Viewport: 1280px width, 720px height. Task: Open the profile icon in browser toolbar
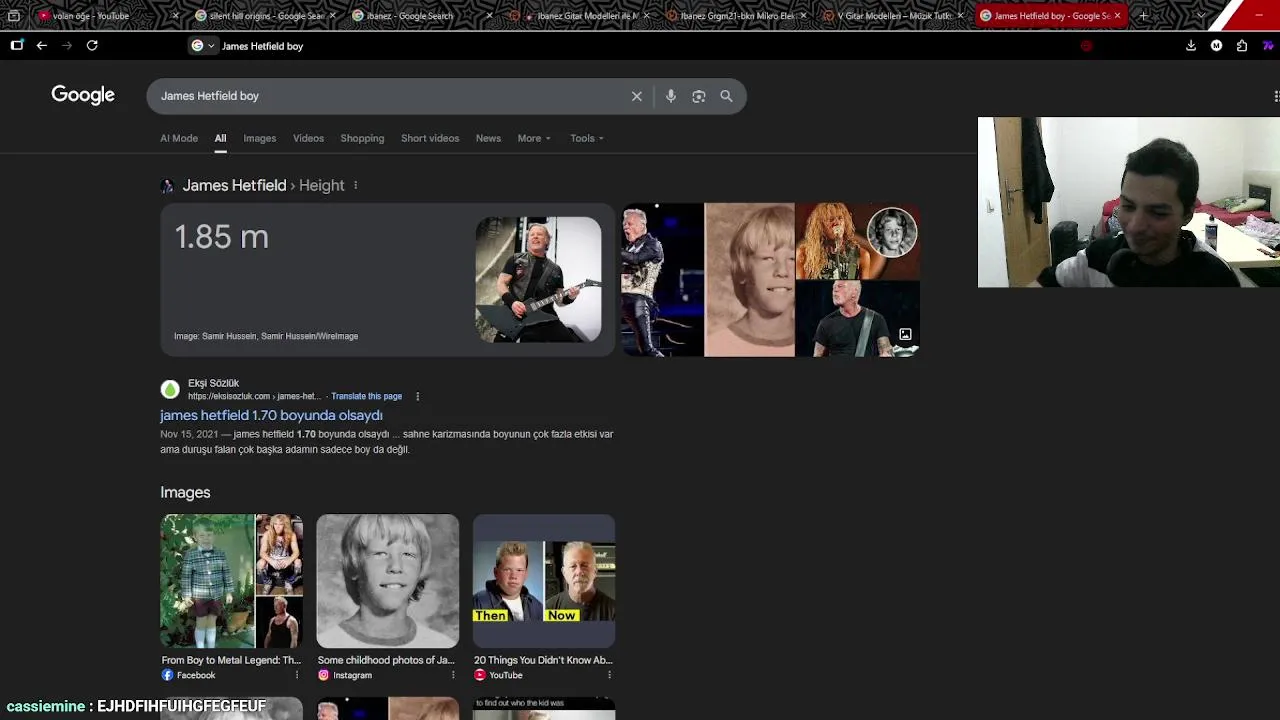(1216, 46)
